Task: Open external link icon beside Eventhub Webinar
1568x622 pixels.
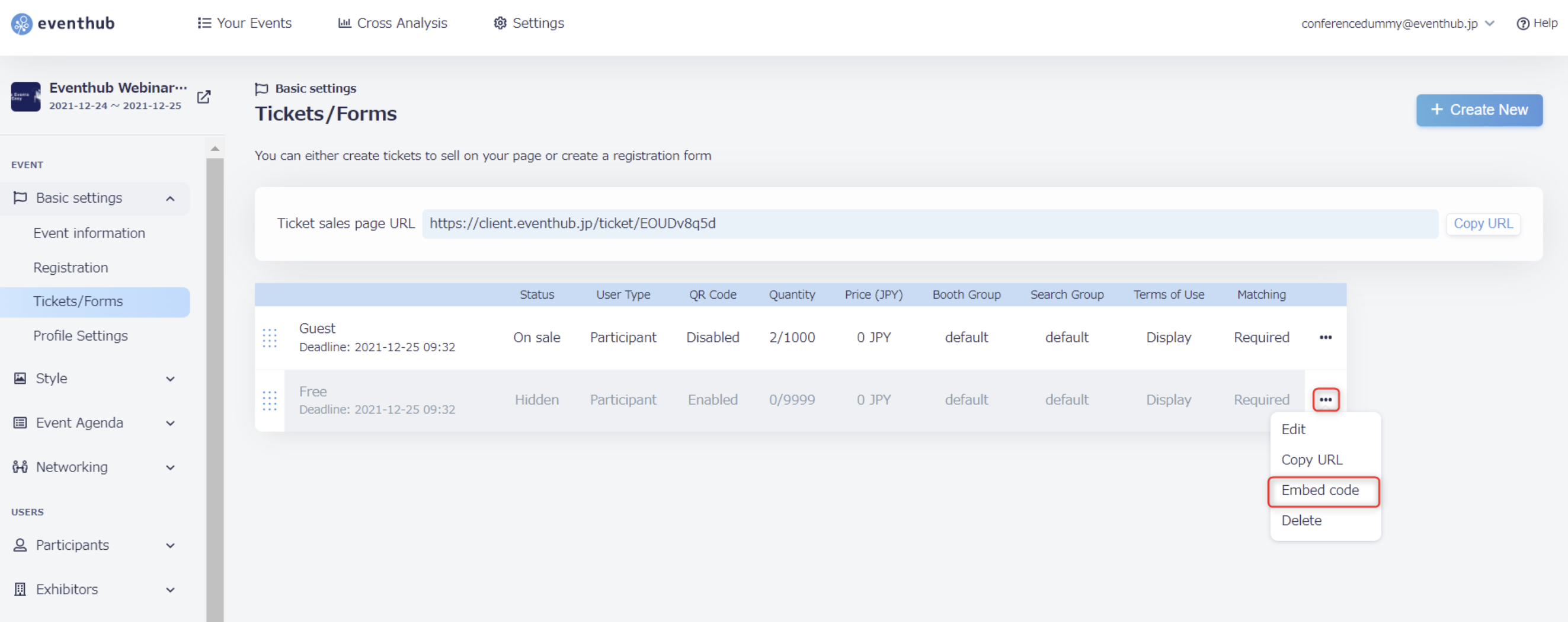Action: coord(204,97)
